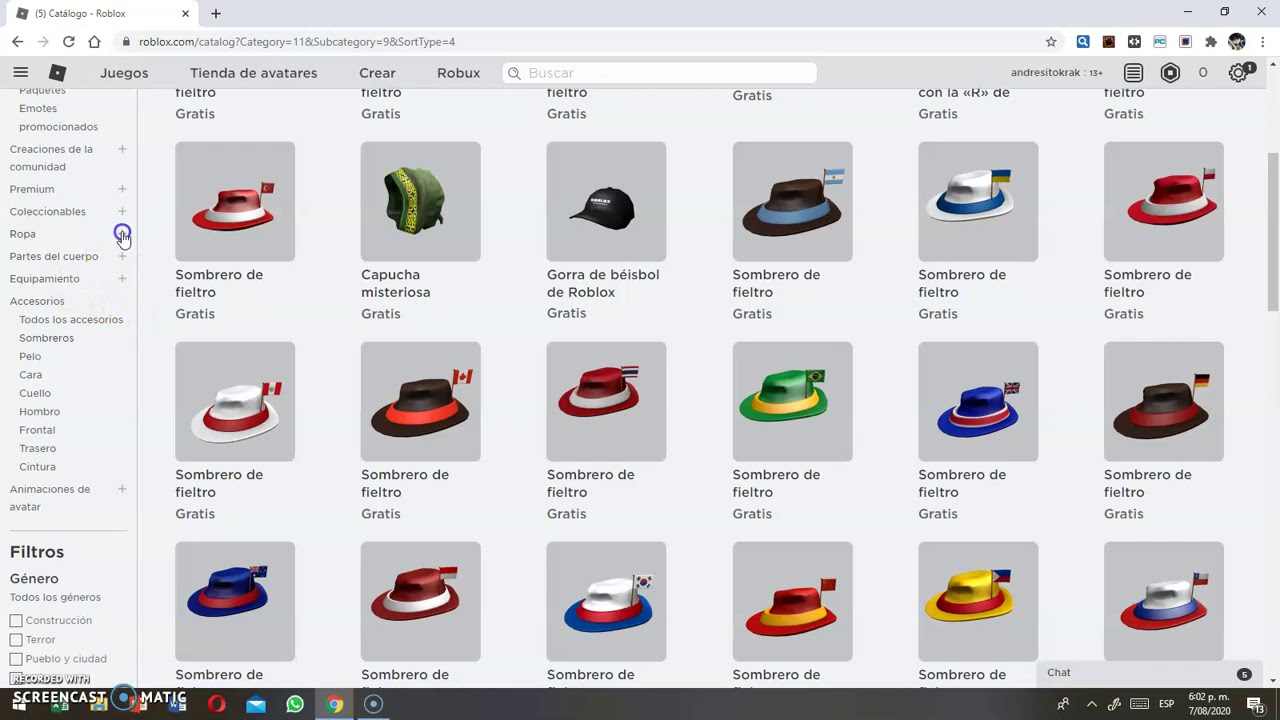This screenshot has width=1280, height=720.
Task: Click Chrome icon in taskbar
Action: click(x=334, y=704)
